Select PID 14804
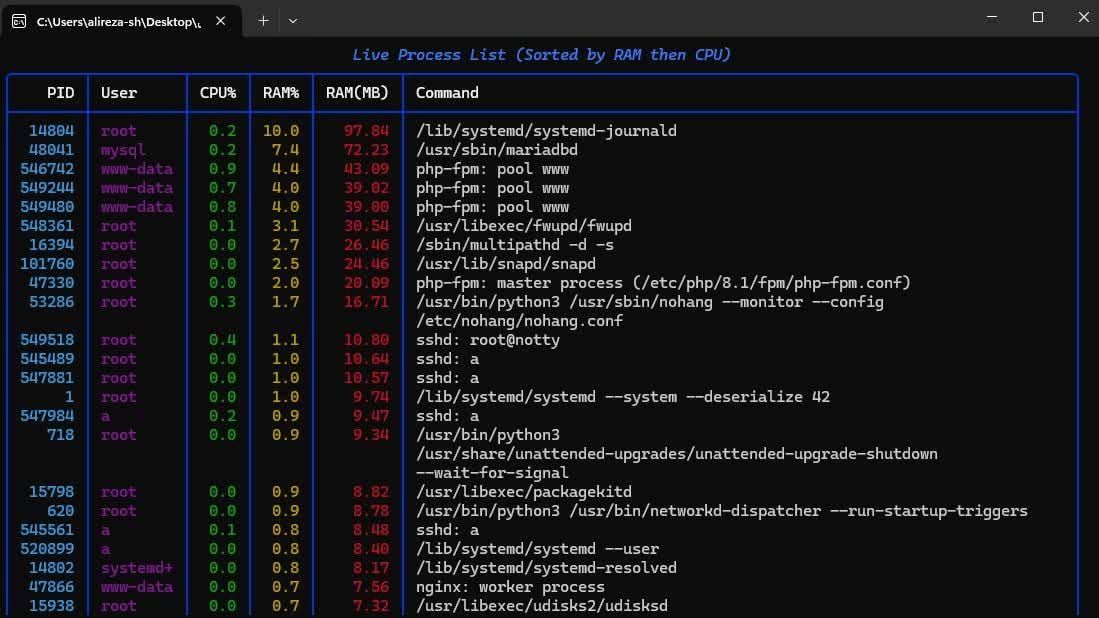 tap(51, 131)
